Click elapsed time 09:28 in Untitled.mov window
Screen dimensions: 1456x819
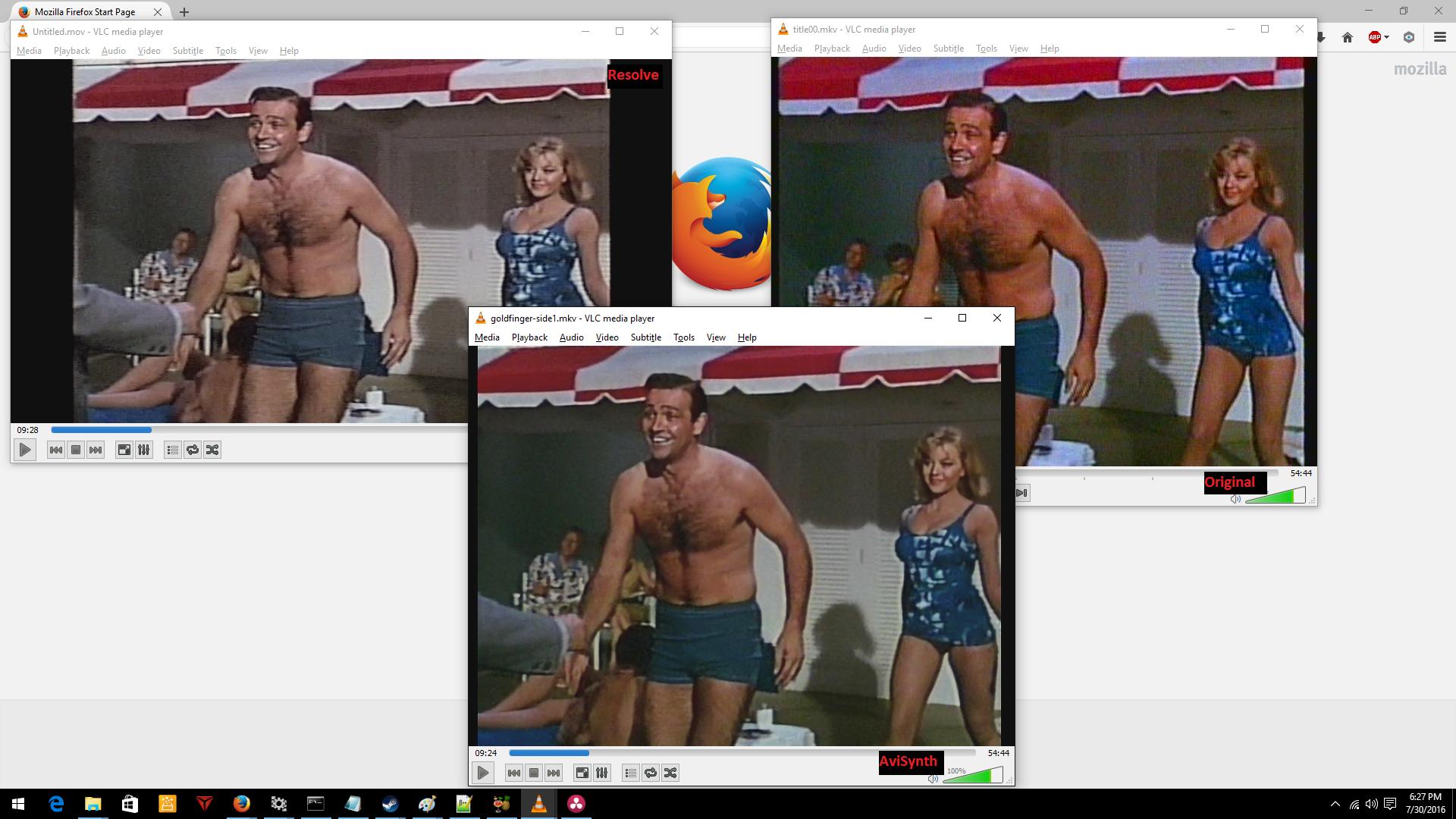[27, 430]
